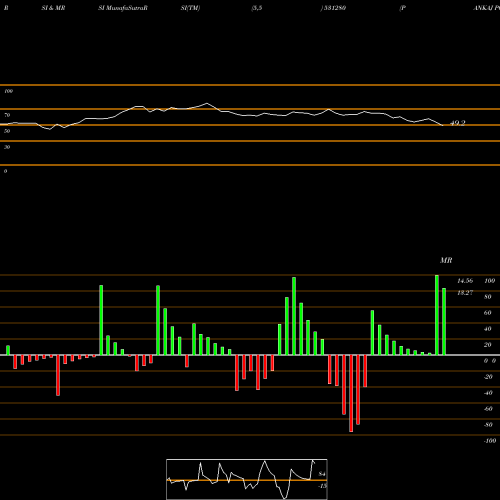Screen dimensions: 500x500
Task: Click the RSI axis label 70
Action: [7, 115]
